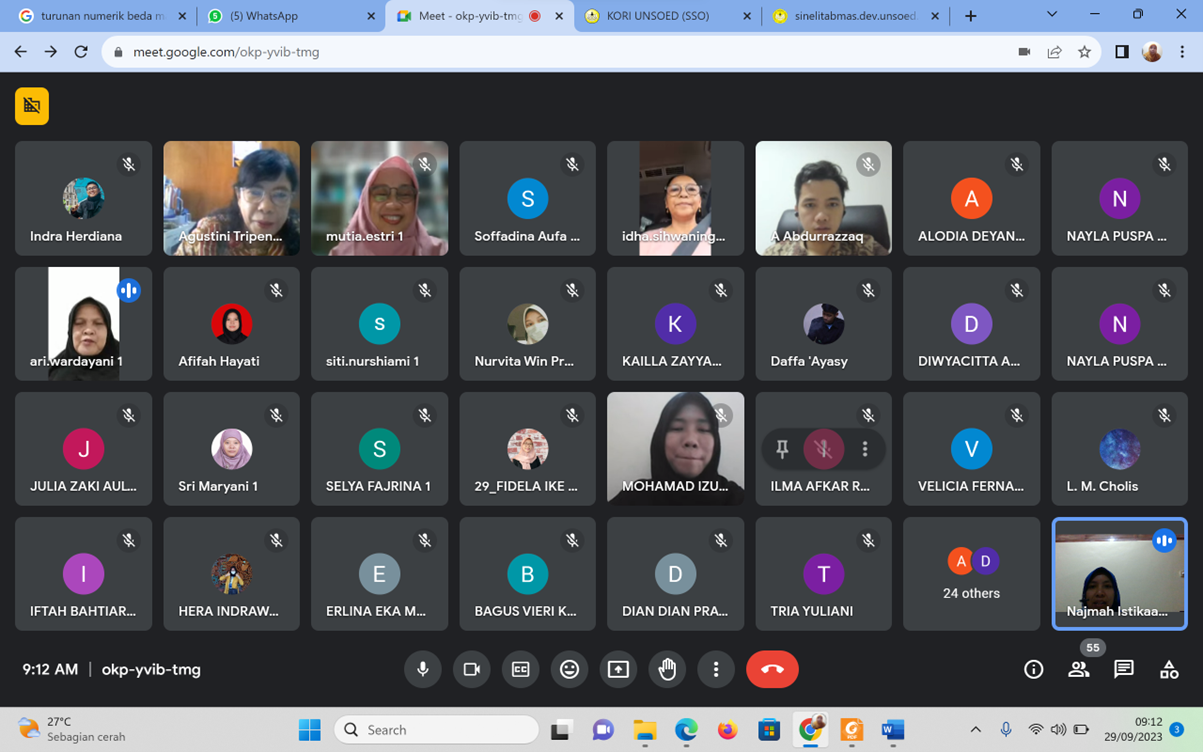Viewport: 1203px width, 752px height.
Task: Open Microsoft Word from the taskbar
Action: (x=892, y=730)
